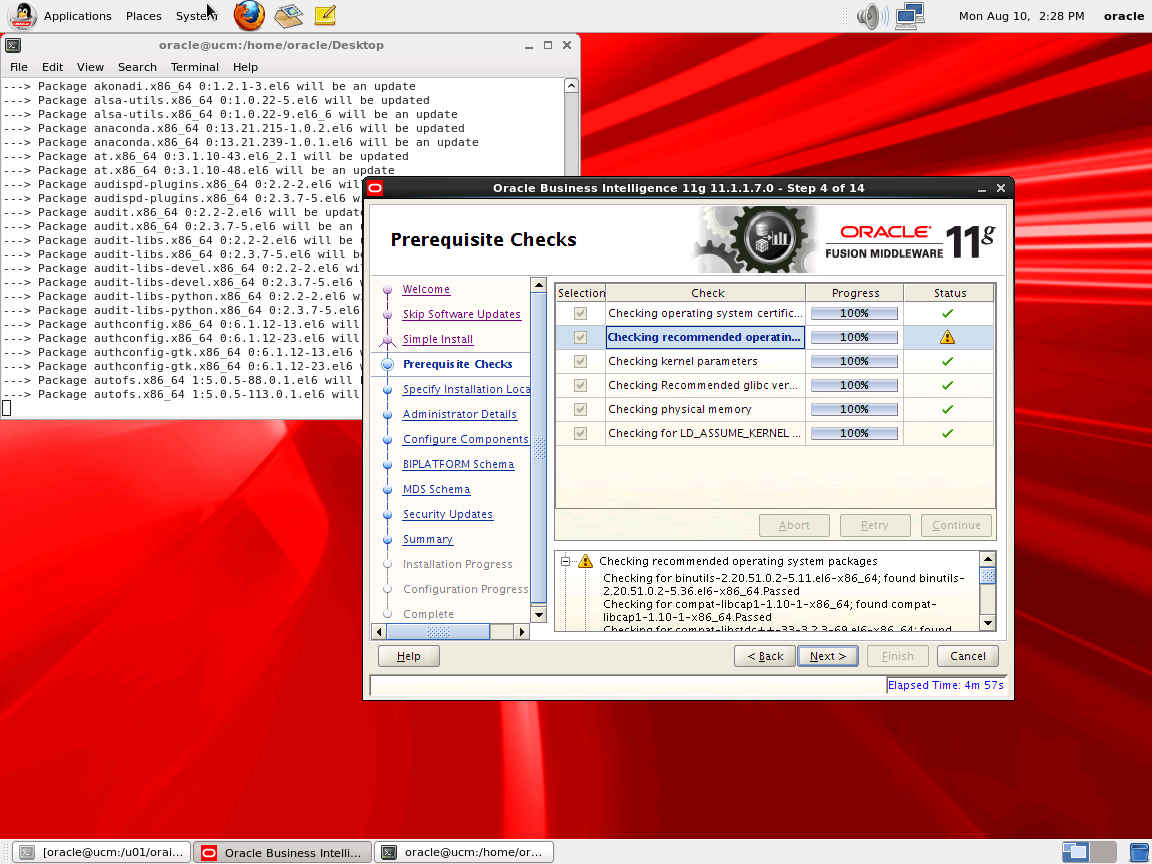1152x864 pixels.
Task: Open the network connection icon
Action: [910, 15]
